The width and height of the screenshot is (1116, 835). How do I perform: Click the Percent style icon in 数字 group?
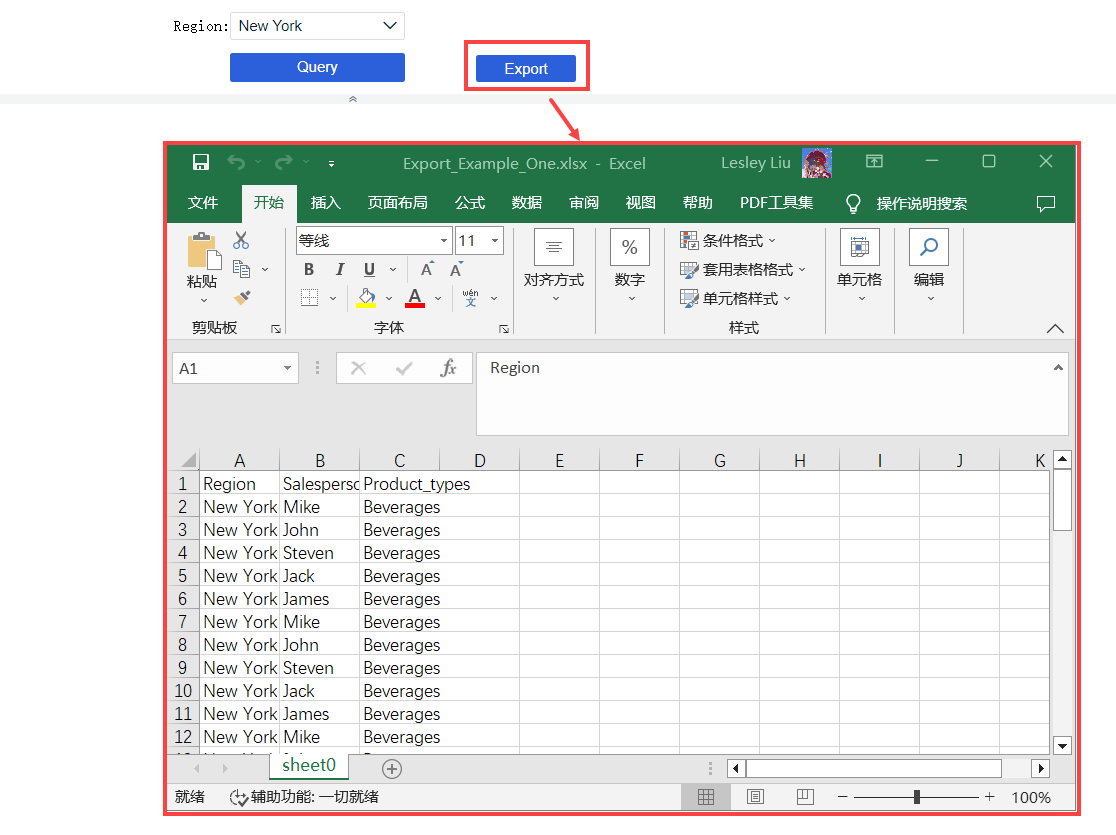[x=629, y=246]
